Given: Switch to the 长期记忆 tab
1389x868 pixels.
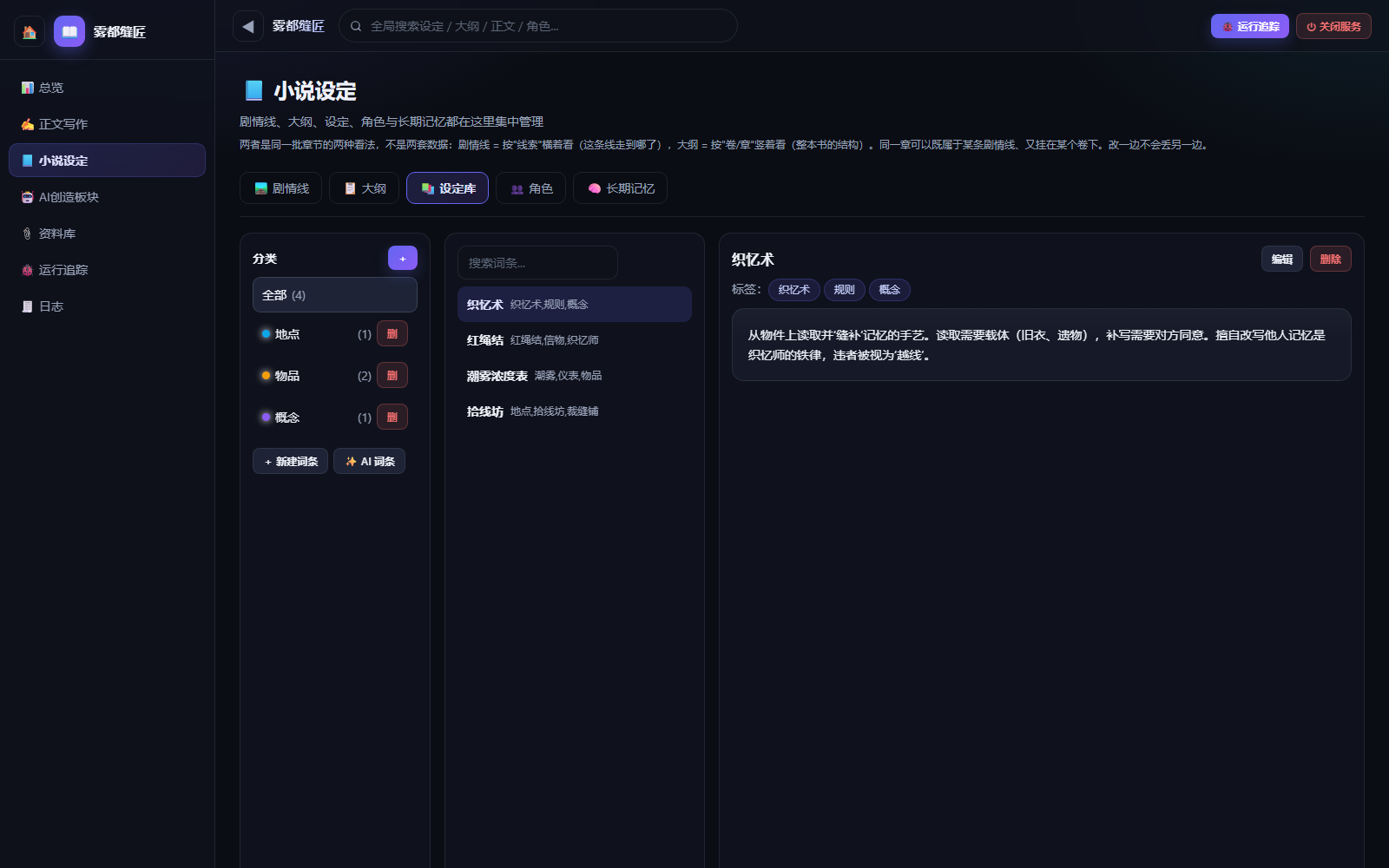Looking at the screenshot, I should click(620, 188).
